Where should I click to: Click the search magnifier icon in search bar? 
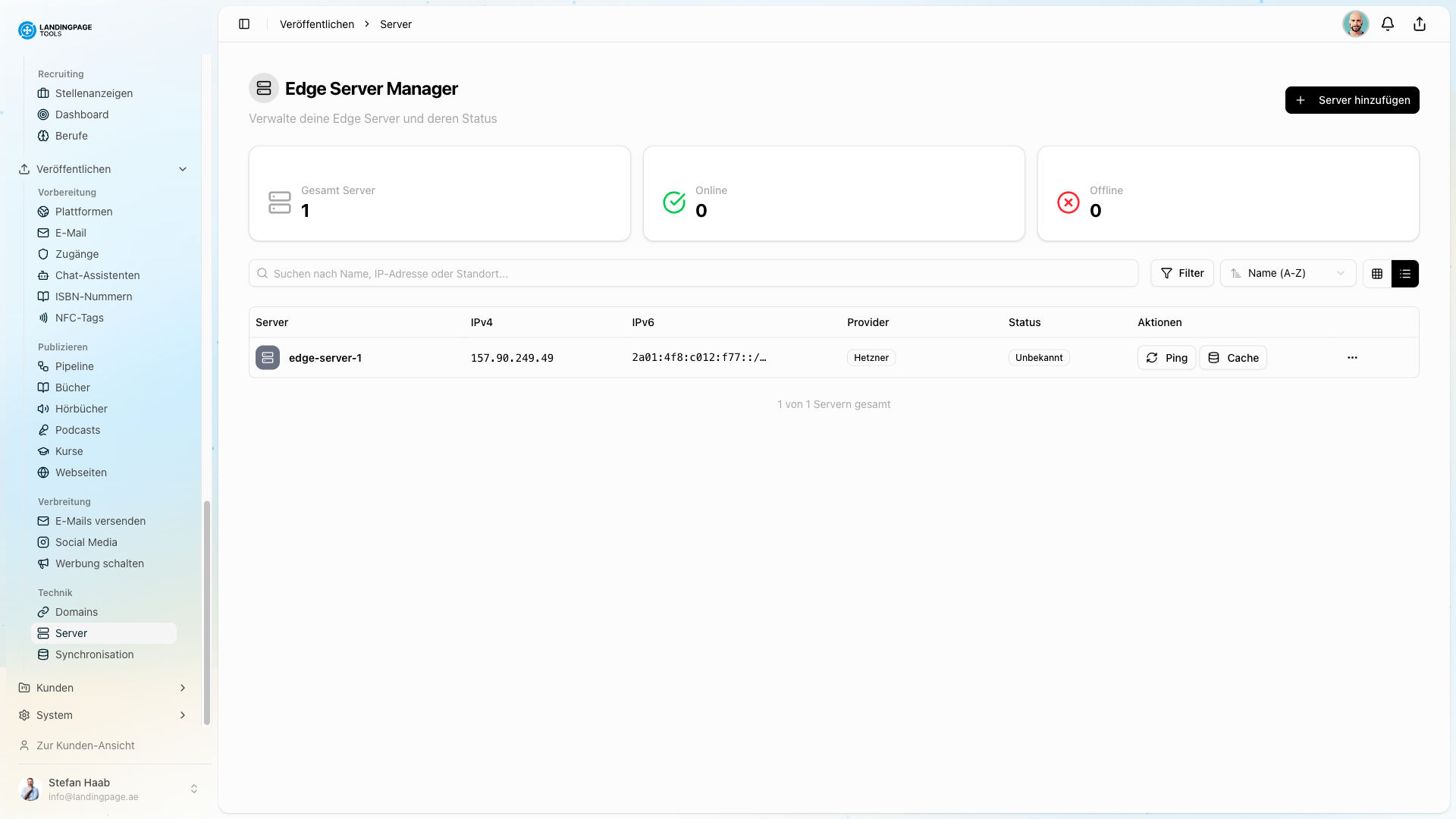pyautogui.click(x=262, y=273)
